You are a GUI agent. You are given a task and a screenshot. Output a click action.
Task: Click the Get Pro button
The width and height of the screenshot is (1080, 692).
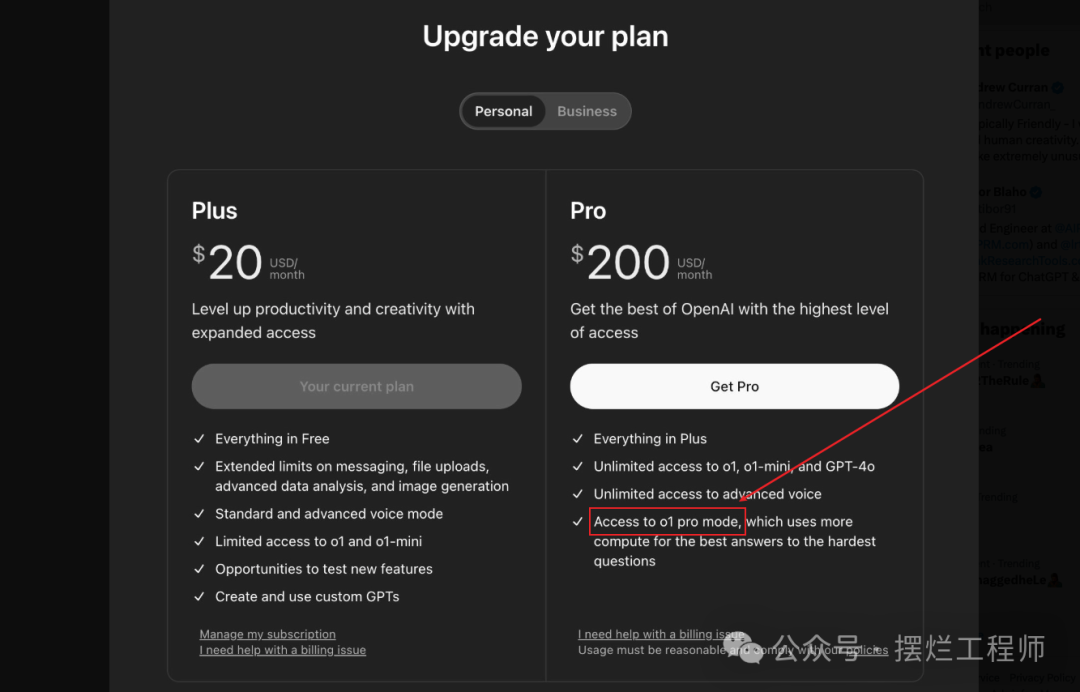(735, 386)
